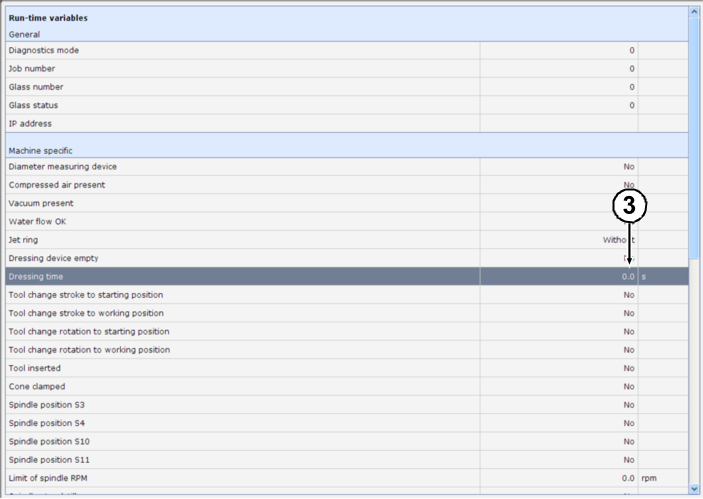The width and height of the screenshot is (703, 499).
Task: Click the Run-time variables title
Action: (x=48, y=18)
